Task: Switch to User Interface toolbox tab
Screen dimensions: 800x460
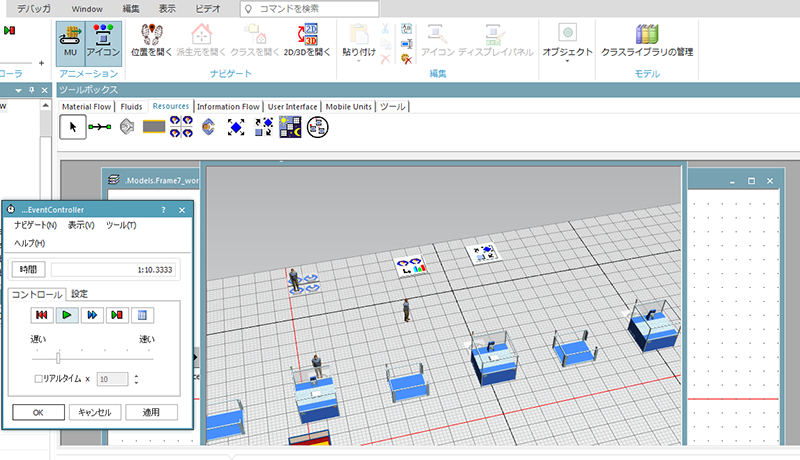Action: (x=292, y=107)
